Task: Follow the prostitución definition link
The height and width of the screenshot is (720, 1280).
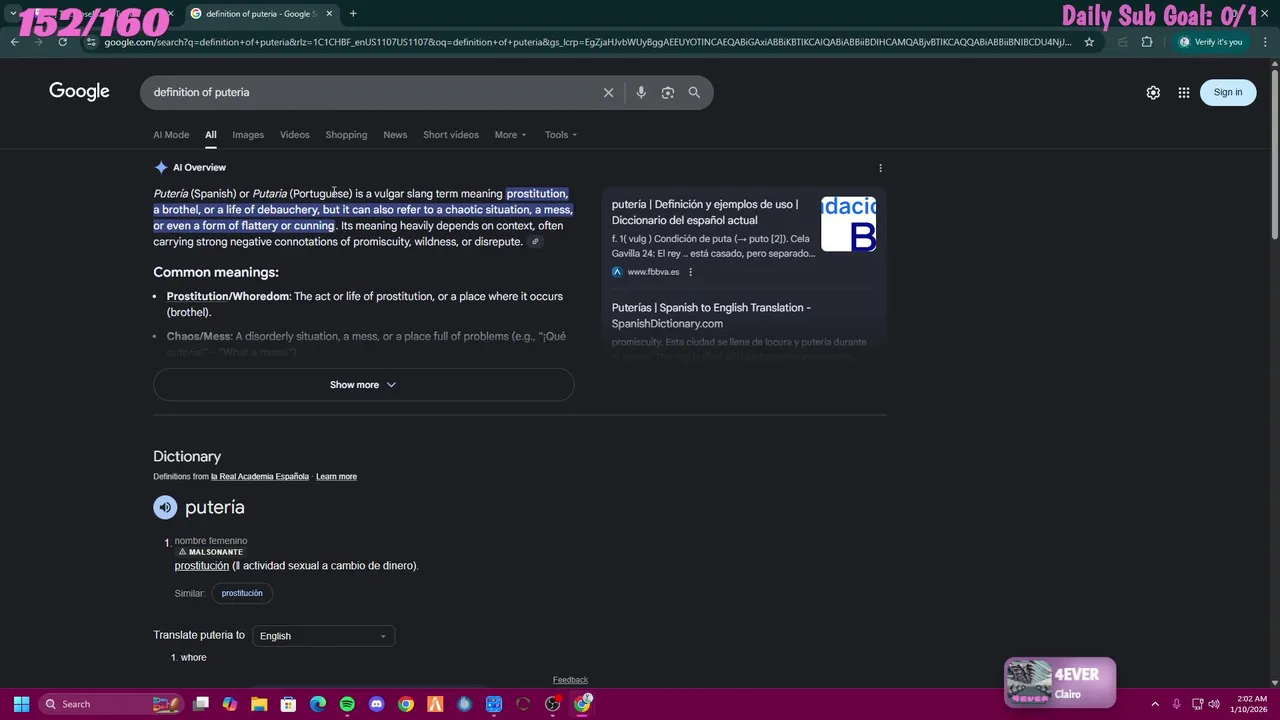Action: click(x=202, y=566)
